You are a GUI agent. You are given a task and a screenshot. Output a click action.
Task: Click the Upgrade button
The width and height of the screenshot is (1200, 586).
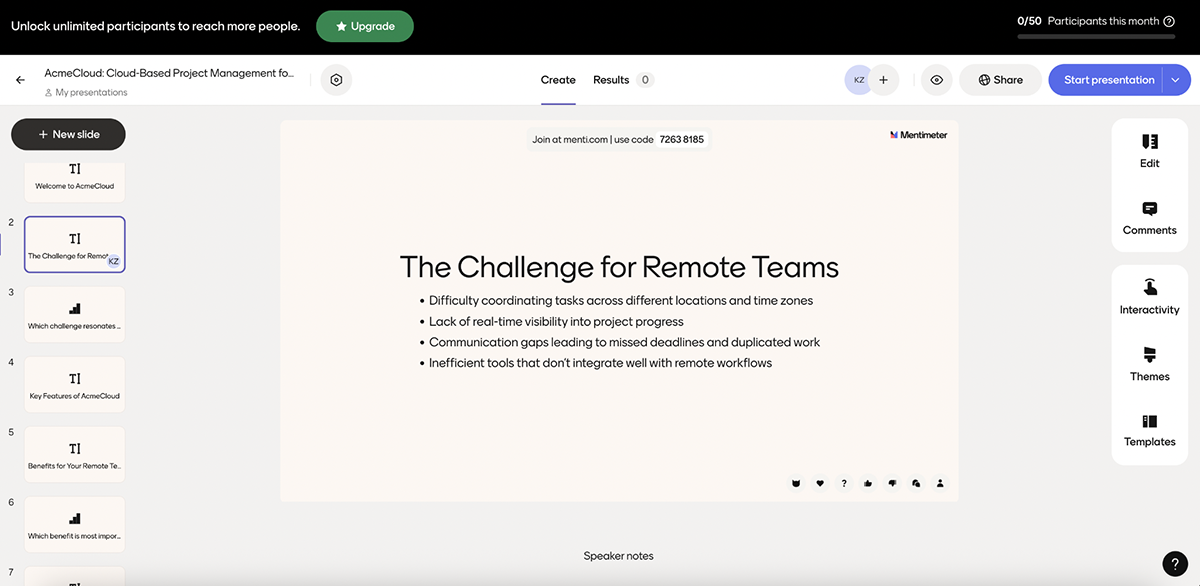pos(364,26)
